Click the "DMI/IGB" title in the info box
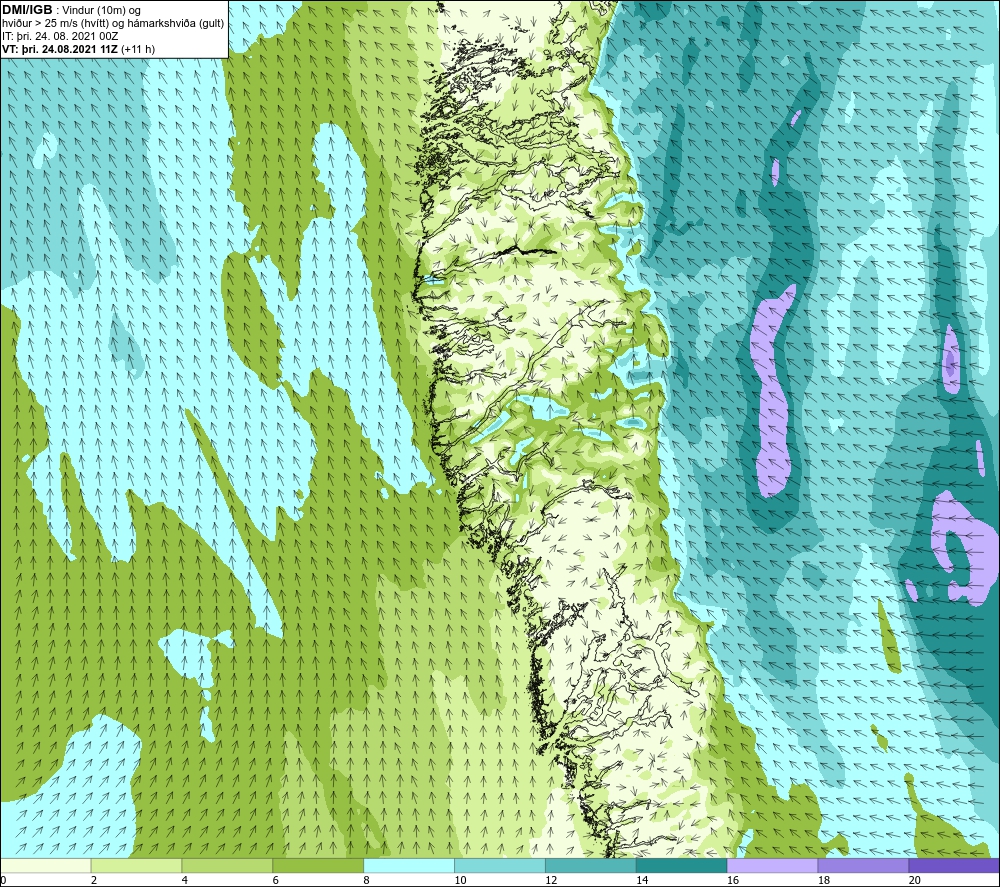 [27, 10]
